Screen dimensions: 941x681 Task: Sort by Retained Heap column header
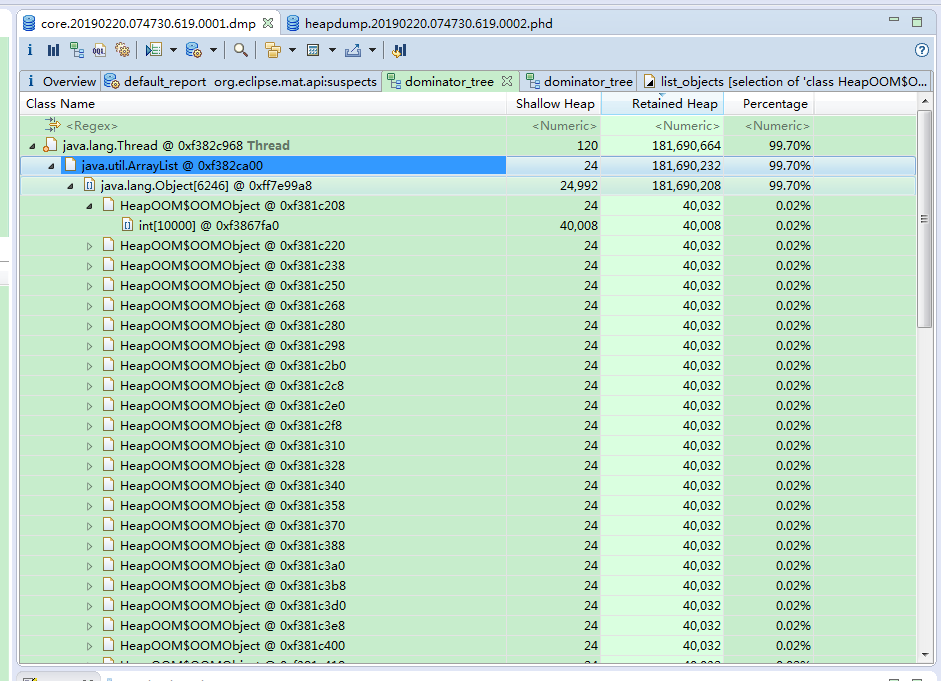pyautogui.click(x=674, y=104)
